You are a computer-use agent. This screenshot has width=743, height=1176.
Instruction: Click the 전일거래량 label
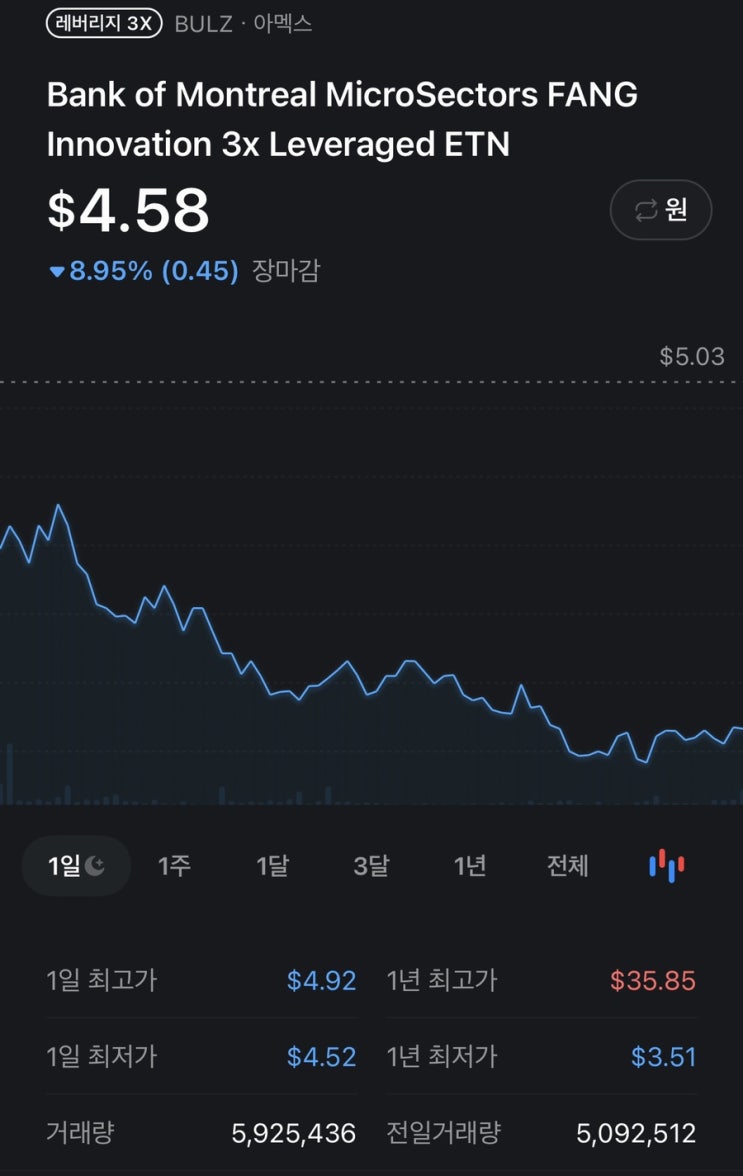point(444,1132)
